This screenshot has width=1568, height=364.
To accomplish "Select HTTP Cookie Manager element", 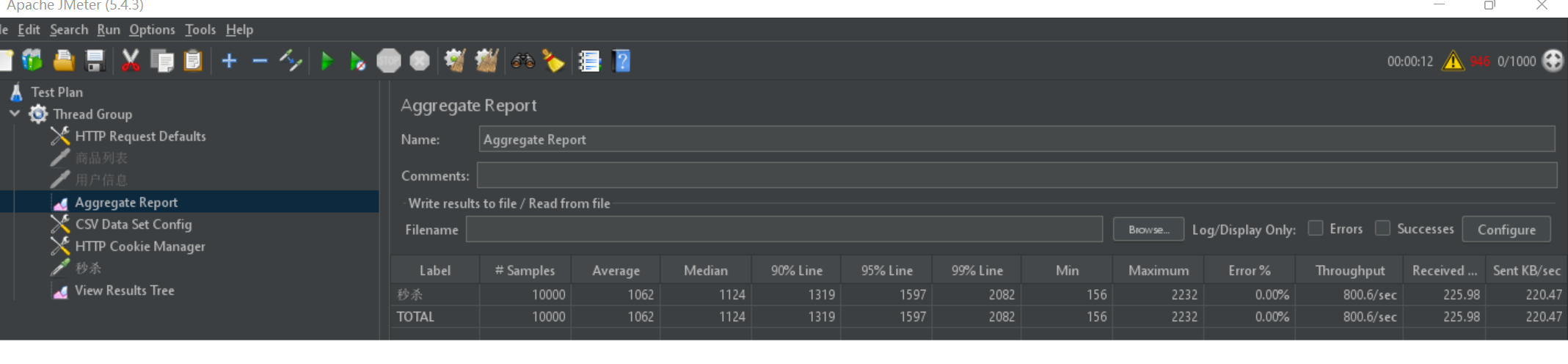I will (x=140, y=246).
